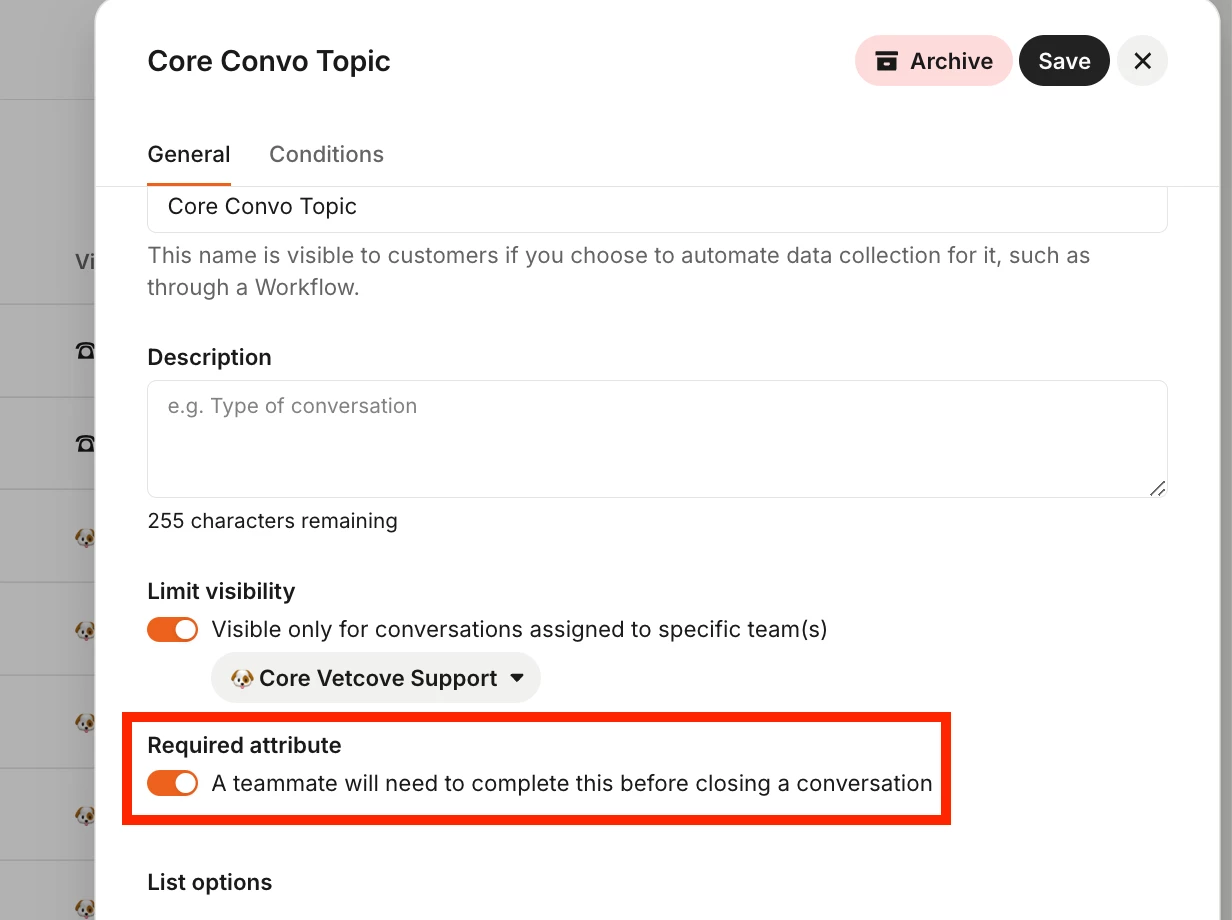Select the General tab
This screenshot has width=1232, height=920.
coord(189,154)
